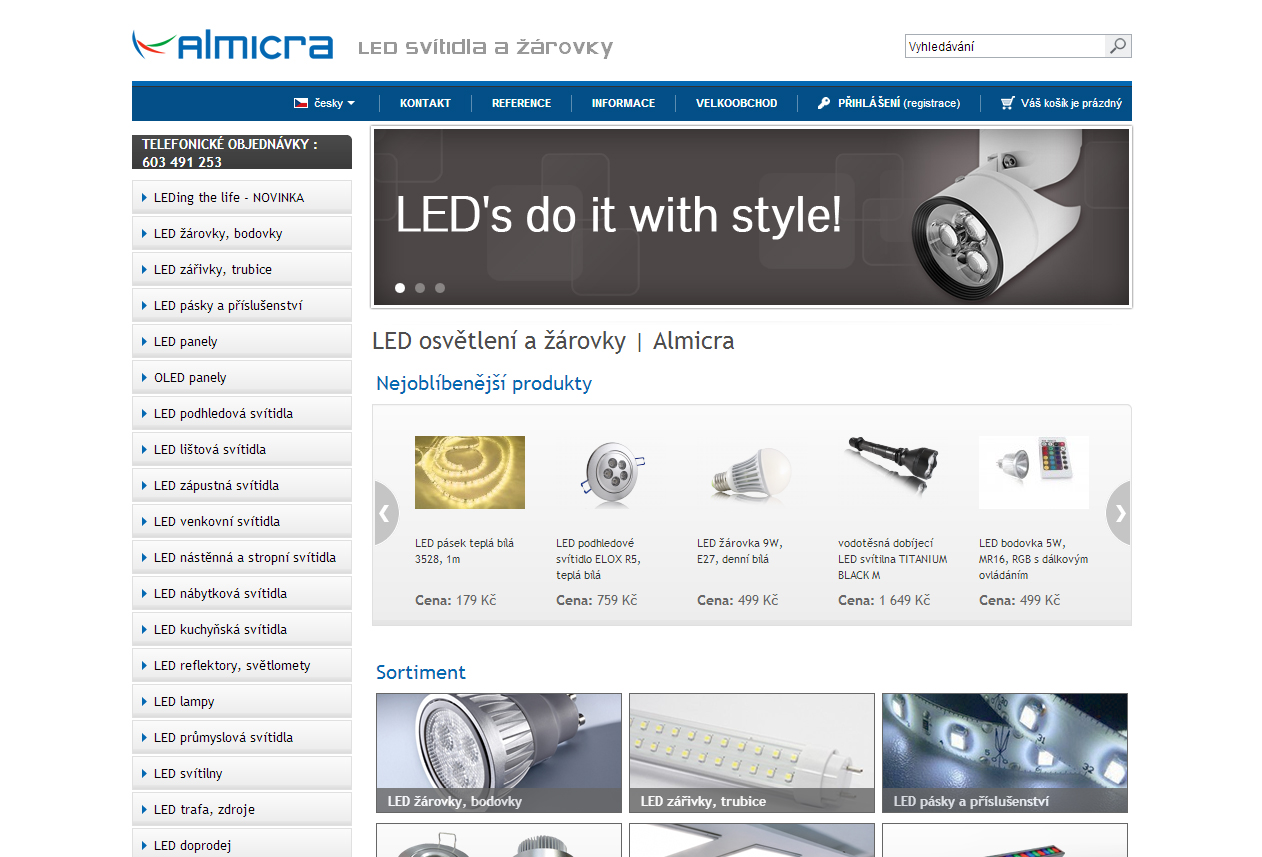This screenshot has width=1262, height=857.
Task: Open the LED bodovka 5W product thumbnail
Action: [1033, 472]
